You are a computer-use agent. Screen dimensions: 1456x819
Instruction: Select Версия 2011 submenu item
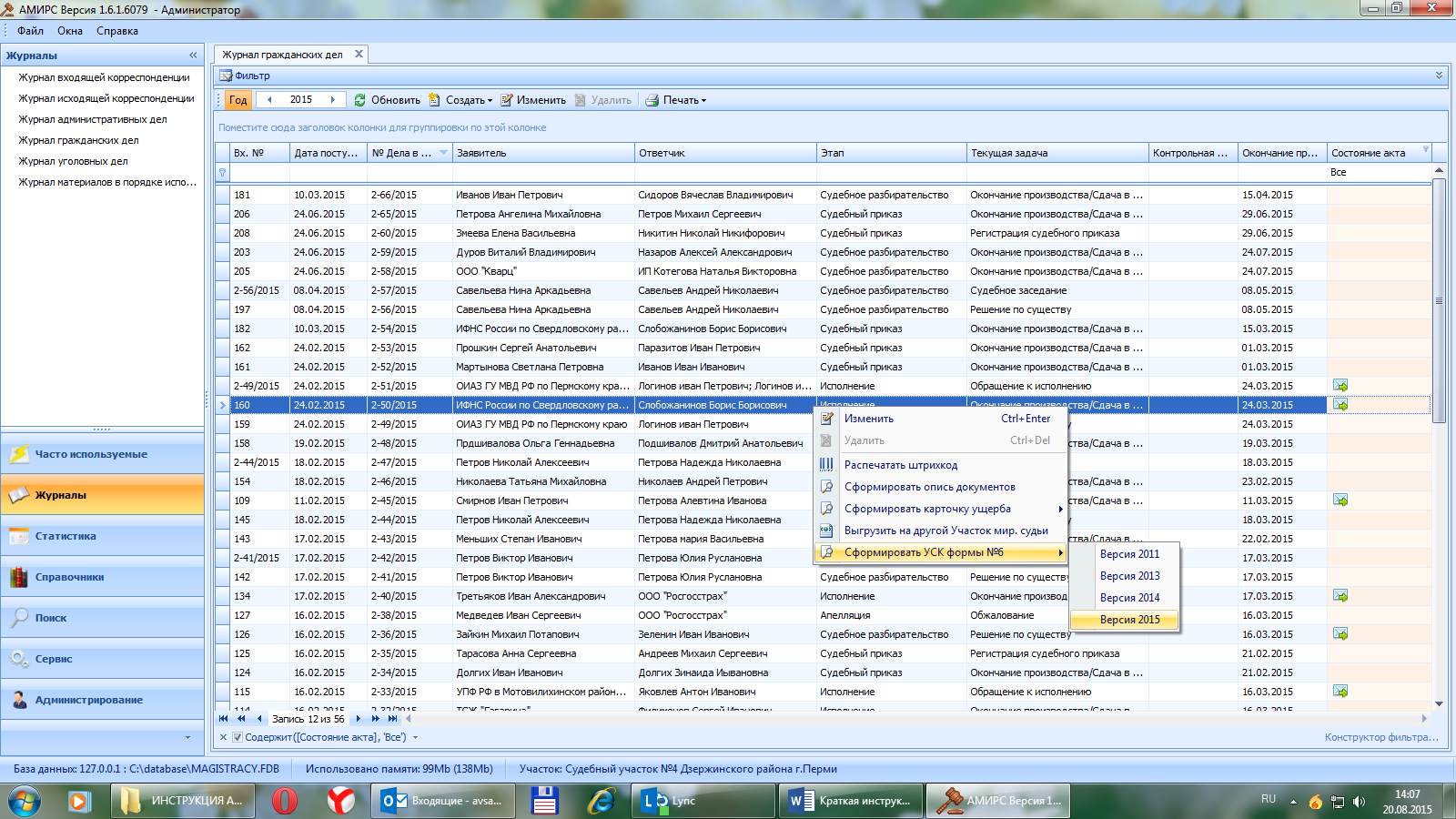[1125, 554]
